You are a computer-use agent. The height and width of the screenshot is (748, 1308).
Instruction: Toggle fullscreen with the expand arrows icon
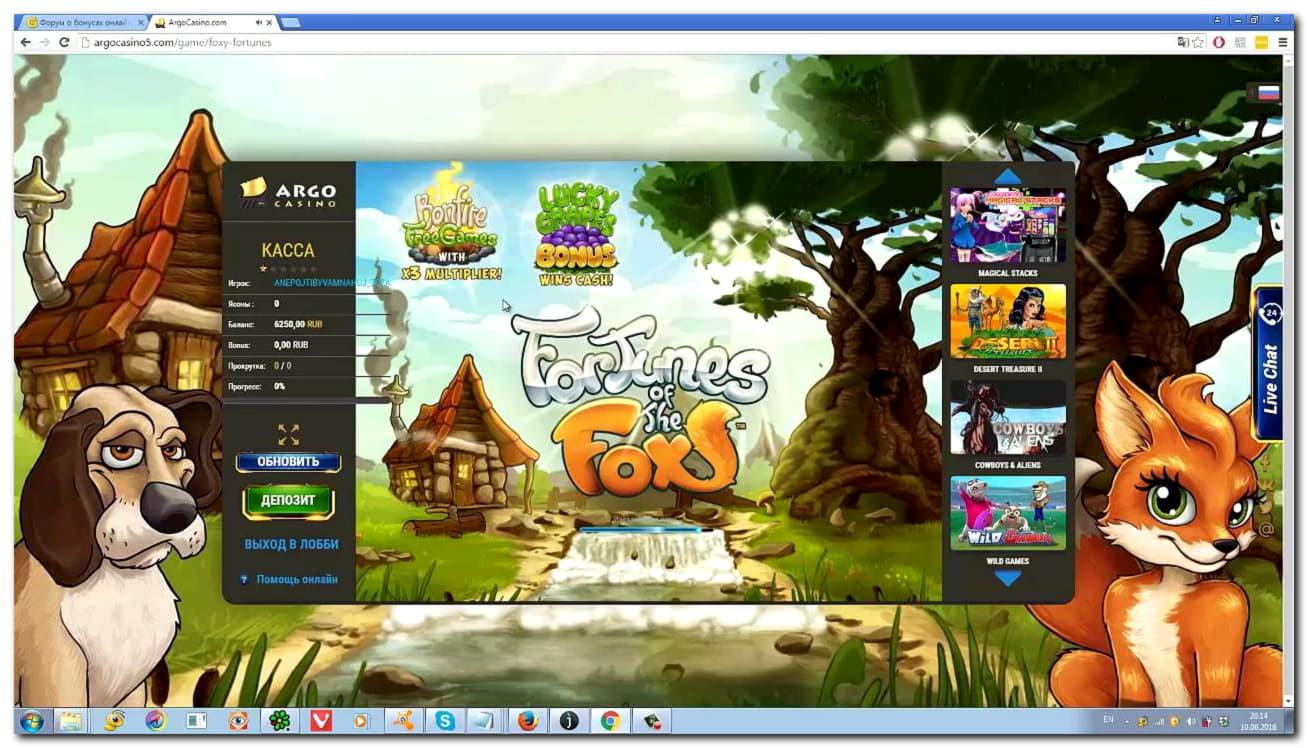288,434
